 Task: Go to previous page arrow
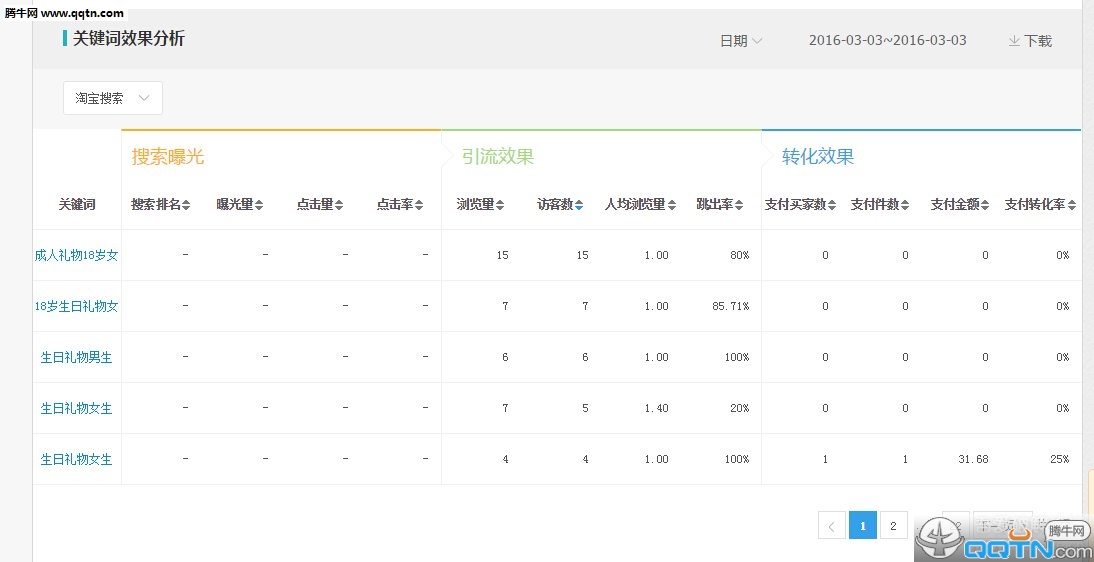(832, 526)
